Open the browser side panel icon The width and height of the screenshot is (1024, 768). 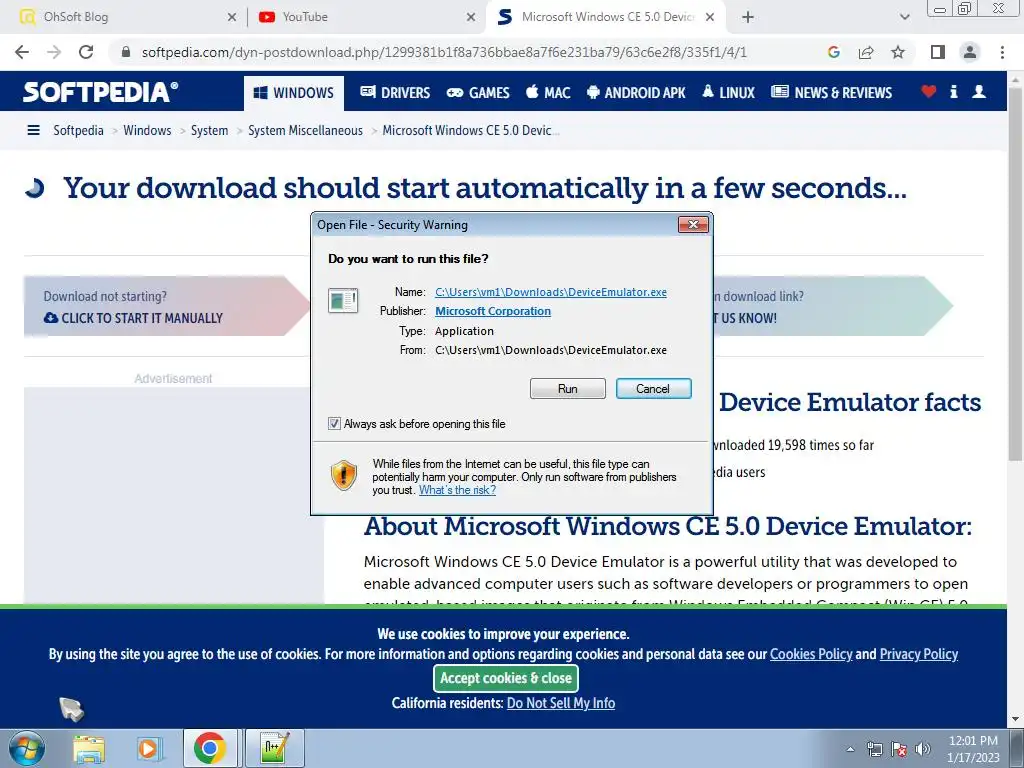938,52
